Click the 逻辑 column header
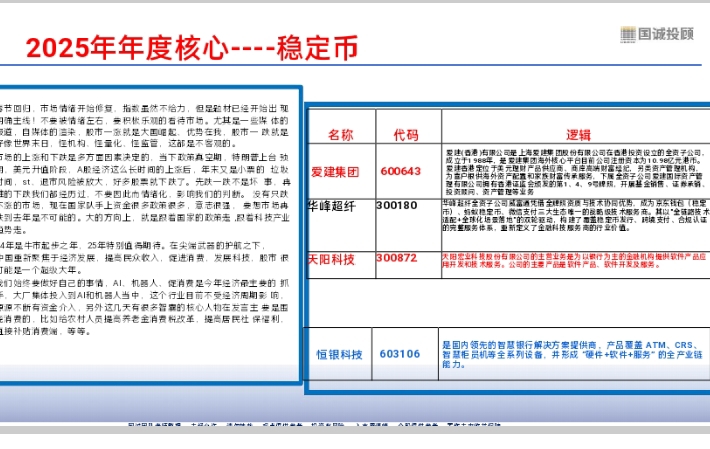This screenshot has height=449, width=710. pyautogui.click(x=578, y=135)
